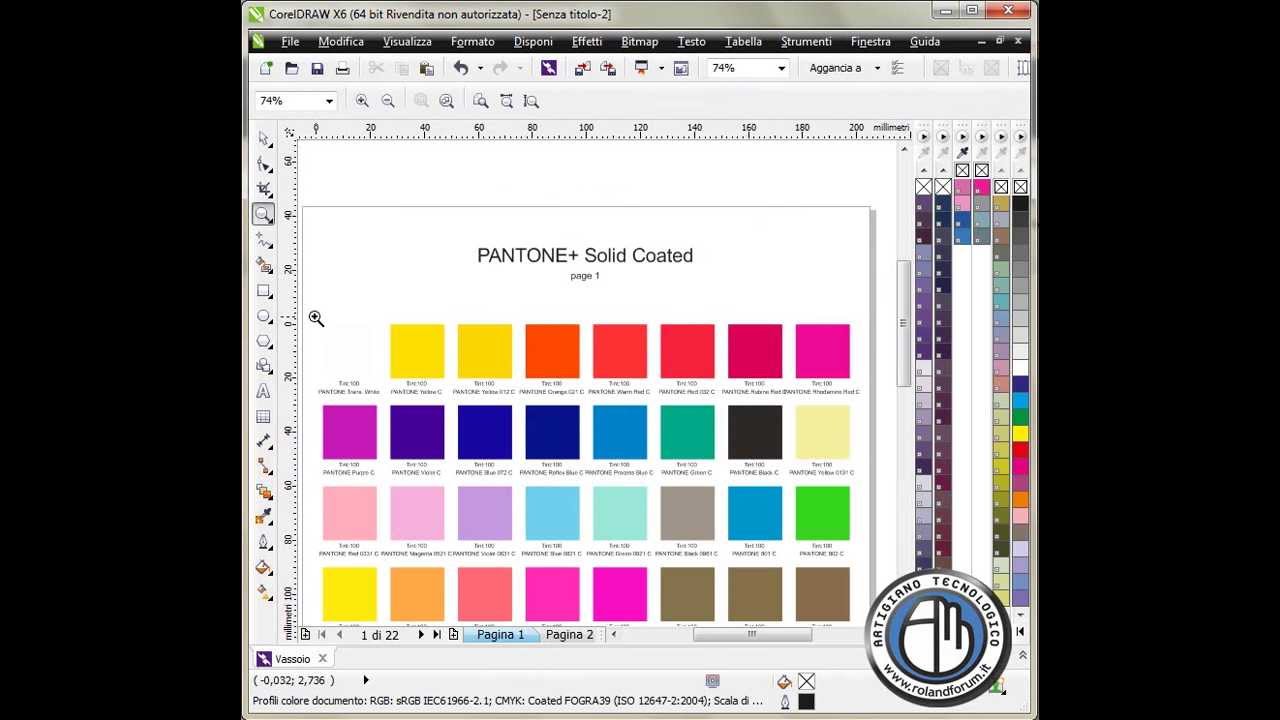Select the Outline pen tool

264,542
